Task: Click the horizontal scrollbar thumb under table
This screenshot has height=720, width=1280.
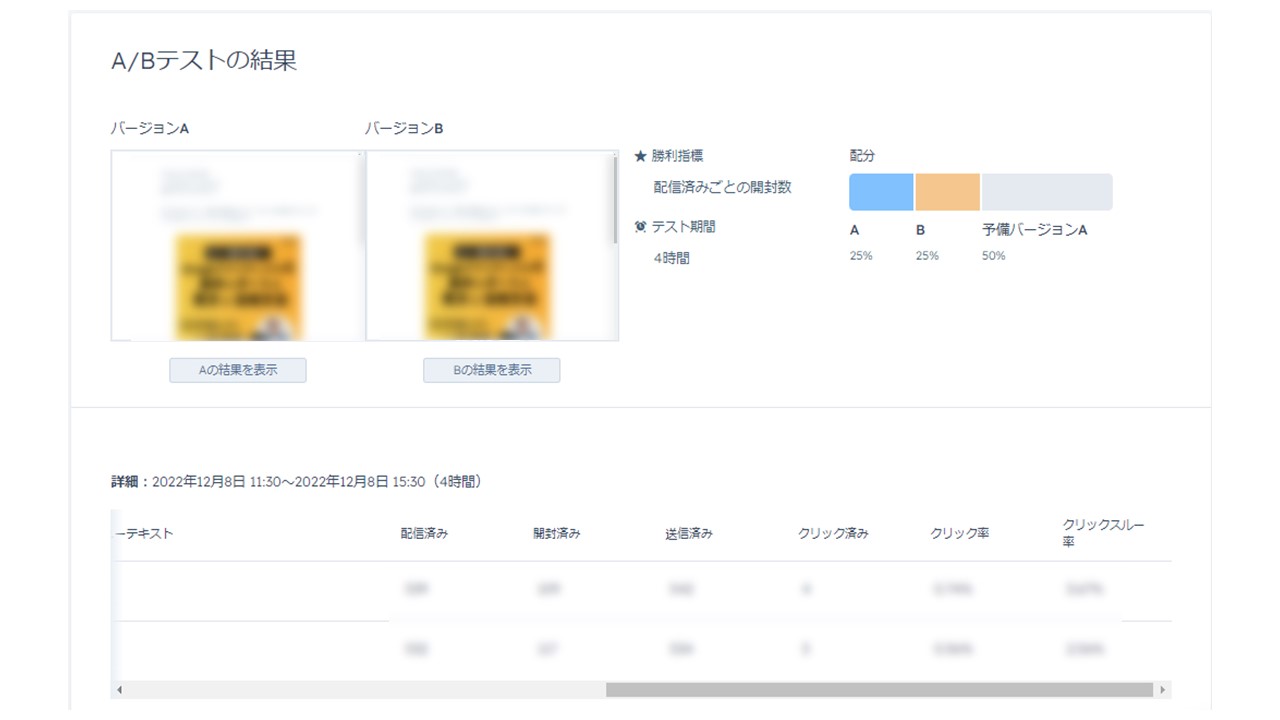Action: [879, 690]
